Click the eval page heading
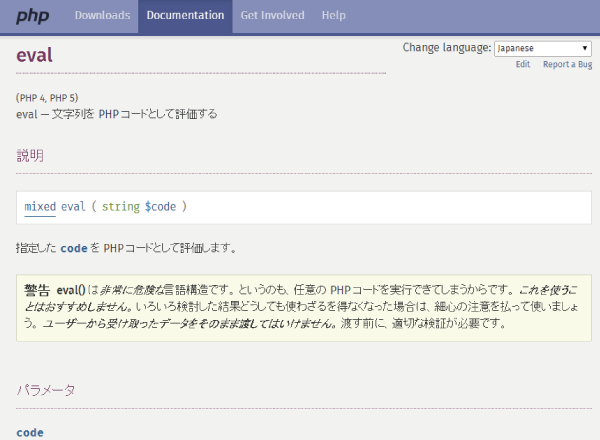The width and height of the screenshot is (600, 440). coord(34,55)
